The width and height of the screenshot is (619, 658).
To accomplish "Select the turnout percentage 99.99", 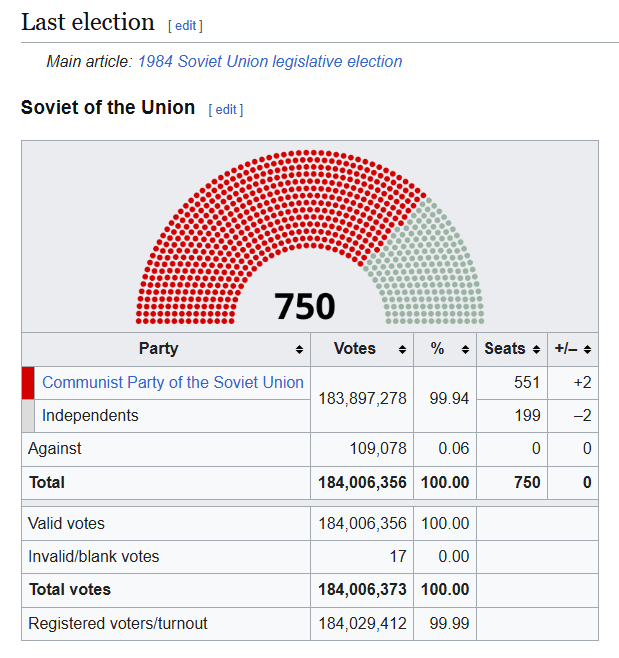I will tap(449, 624).
